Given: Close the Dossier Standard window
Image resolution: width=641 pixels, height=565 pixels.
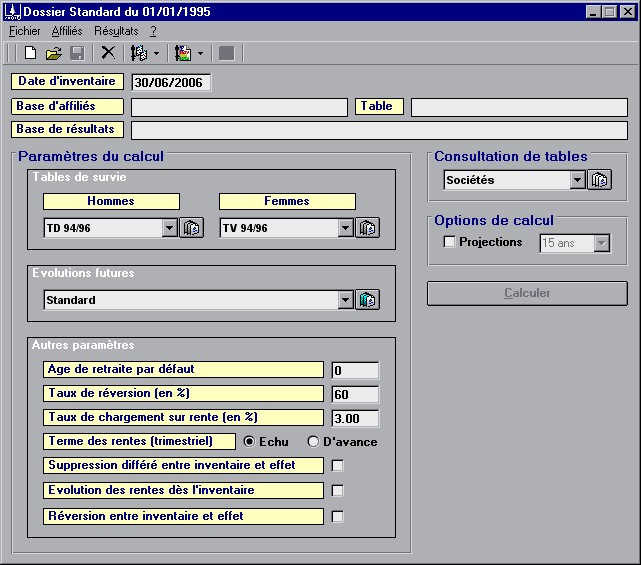Looking at the screenshot, I should [628, 12].
